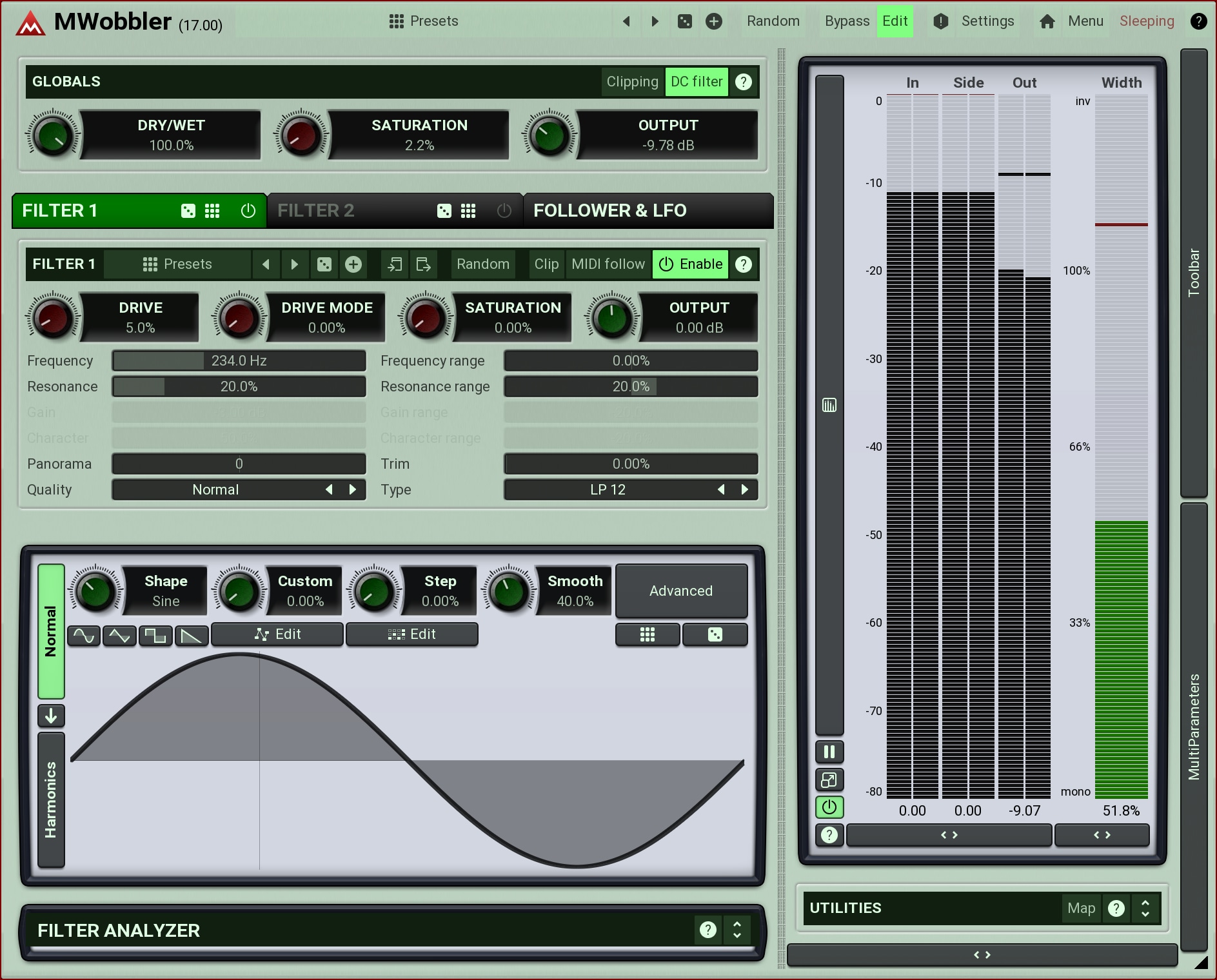Toggle the Clipping option in Globals
This screenshot has width=1217, height=980.
coord(631,82)
